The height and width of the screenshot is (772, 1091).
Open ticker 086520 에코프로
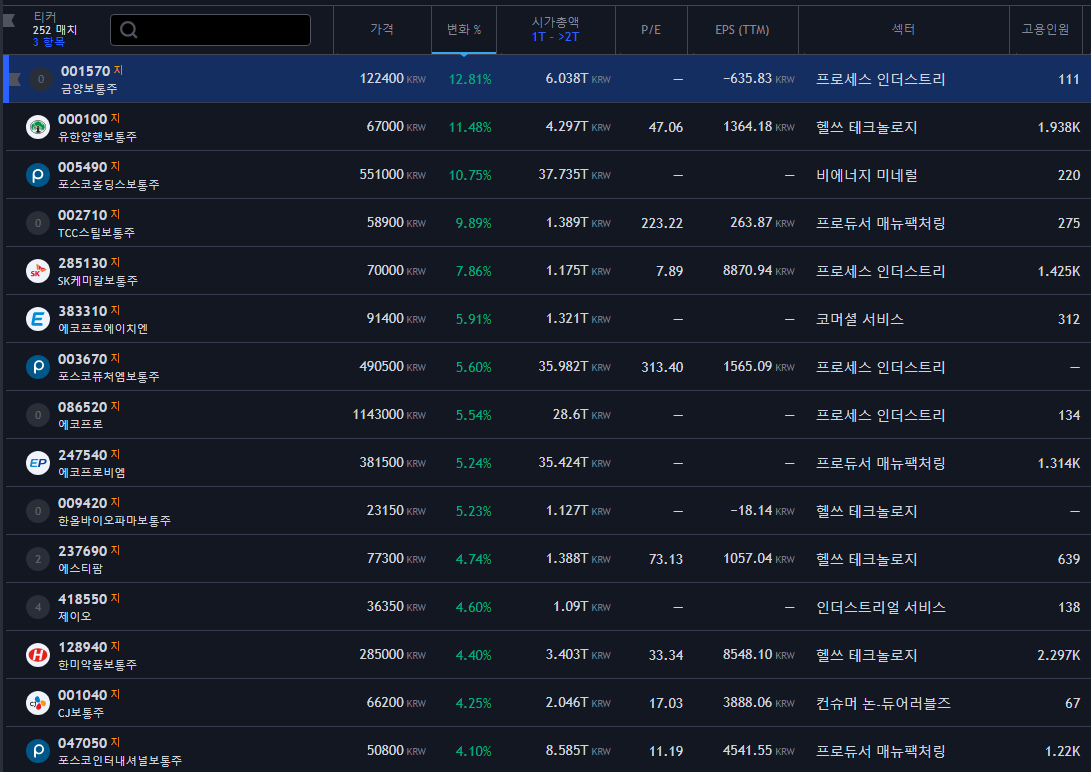(88, 415)
